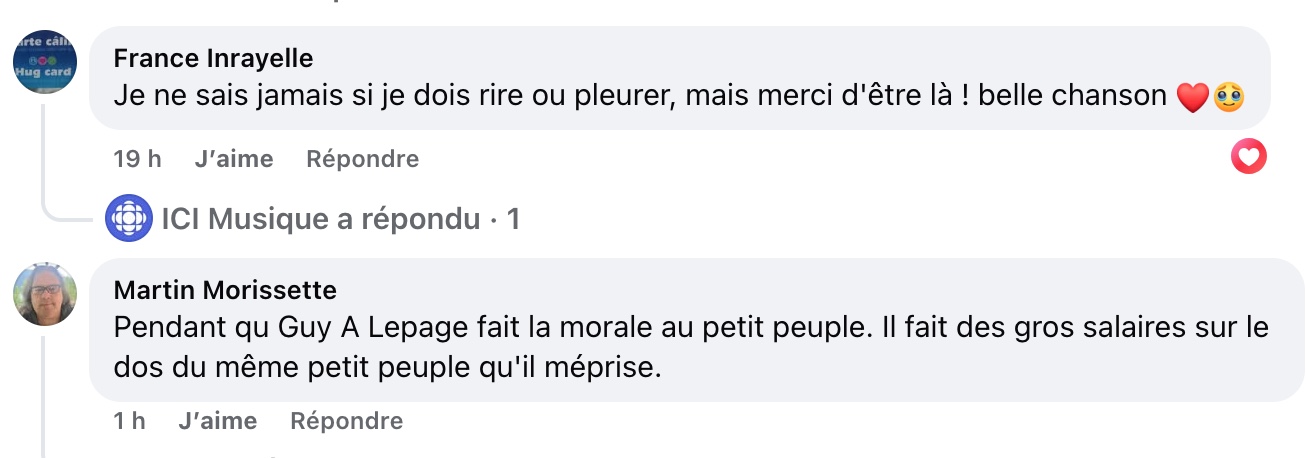Click the red heart emoji in France's comment
Viewport: 1306px width, 458px height.
pos(1193,97)
